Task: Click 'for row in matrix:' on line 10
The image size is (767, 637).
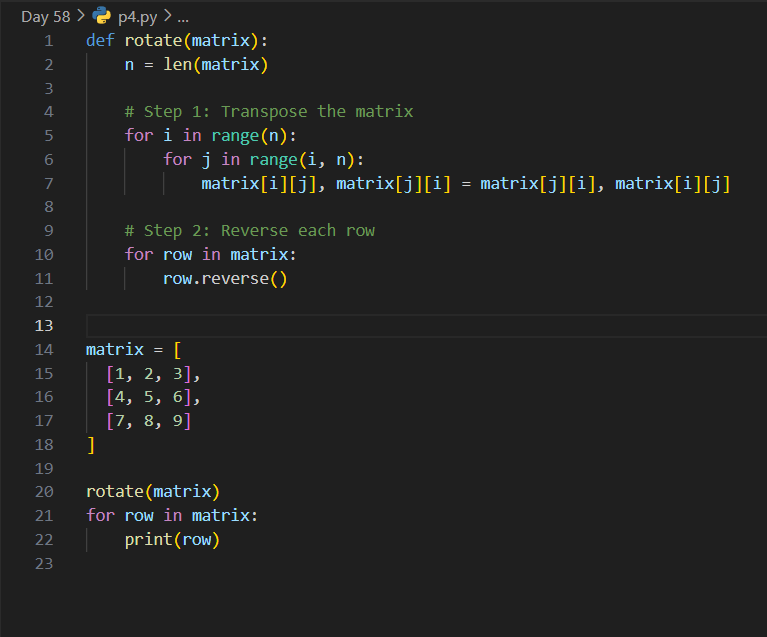Action: tap(211, 254)
